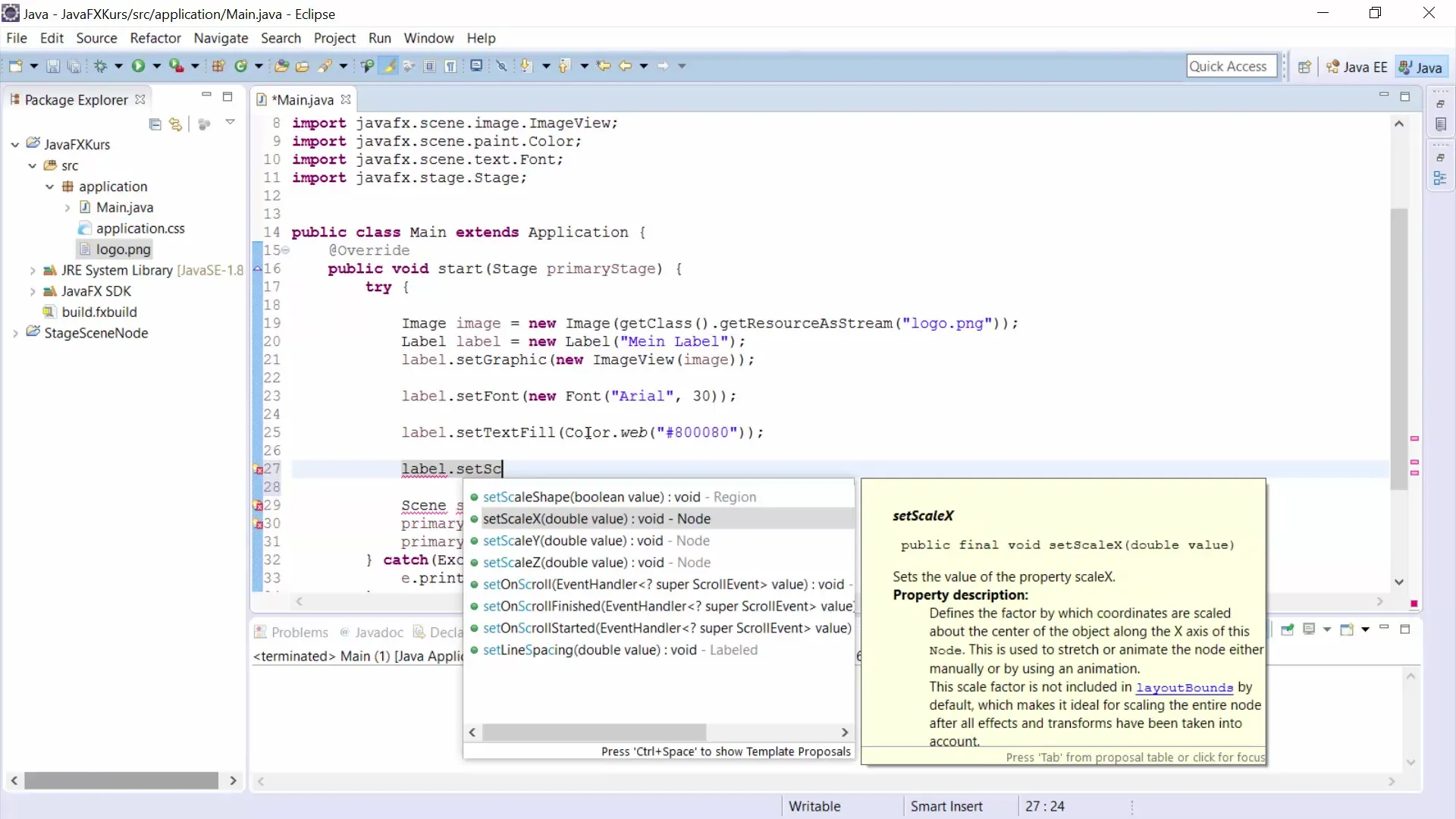The height and width of the screenshot is (819, 1456).
Task: Click the New Java Class icon
Action: [x=241, y=66]
